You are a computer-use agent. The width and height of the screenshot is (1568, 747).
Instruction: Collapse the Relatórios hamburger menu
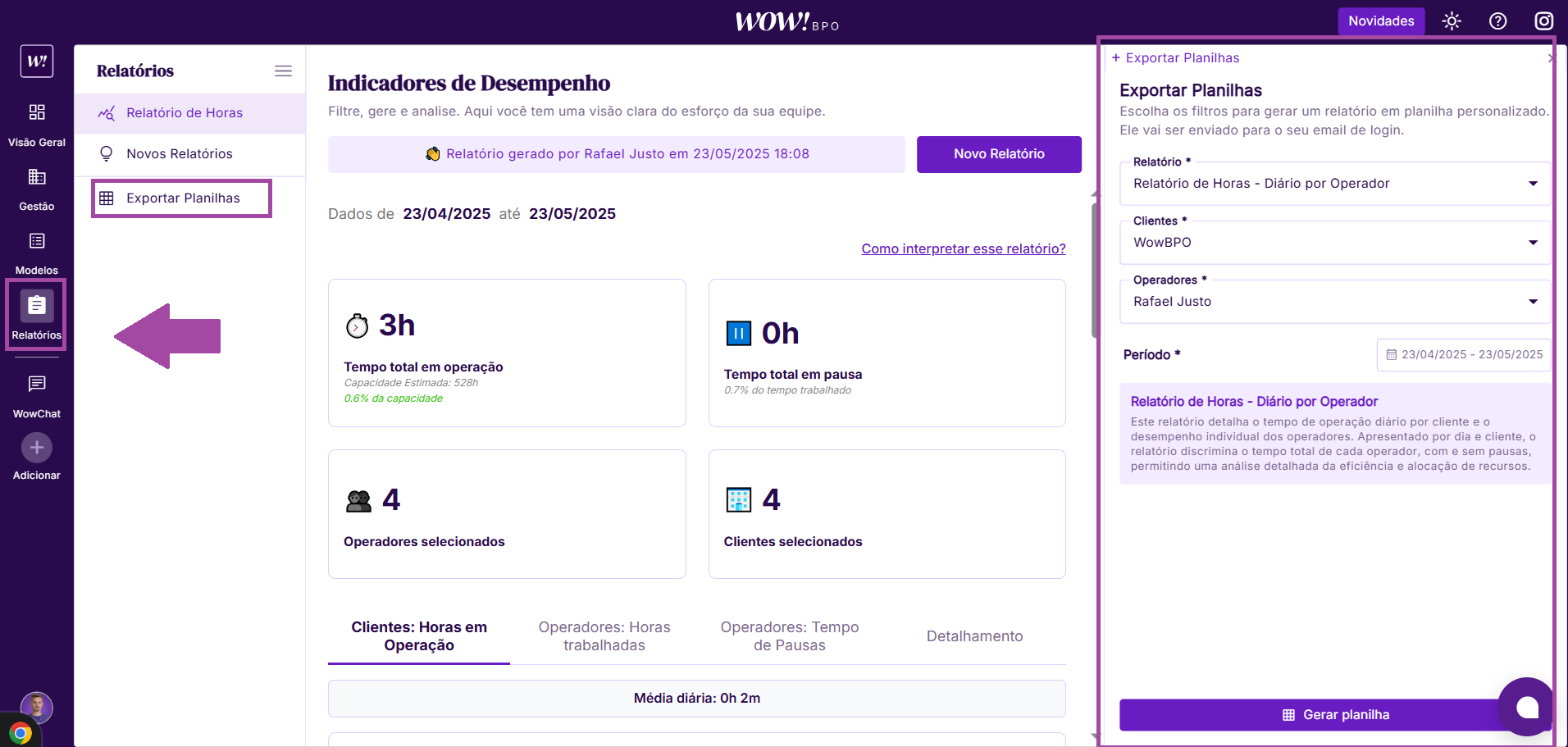[283, 71]
